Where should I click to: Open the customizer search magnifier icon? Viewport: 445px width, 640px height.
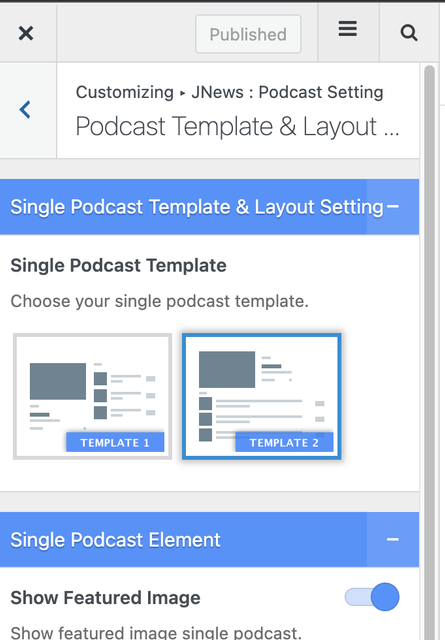click(409, 33)
